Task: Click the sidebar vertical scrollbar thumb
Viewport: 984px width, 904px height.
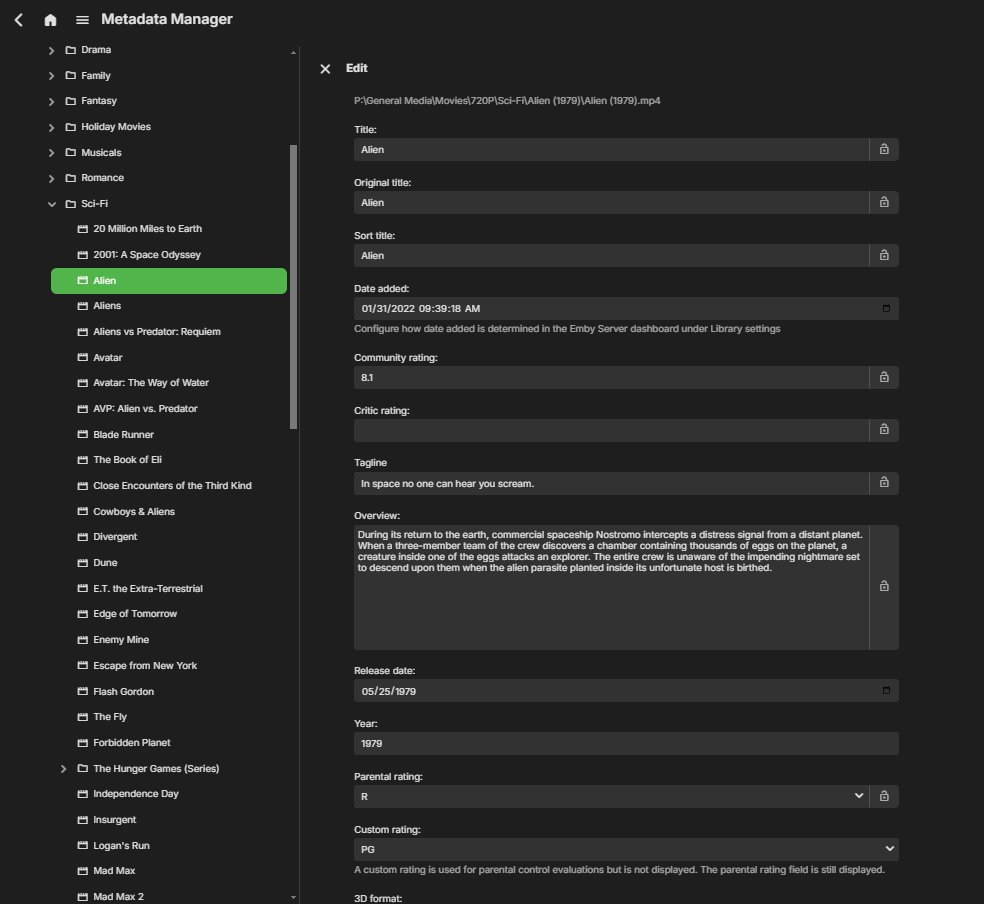Action: [293, 285]
